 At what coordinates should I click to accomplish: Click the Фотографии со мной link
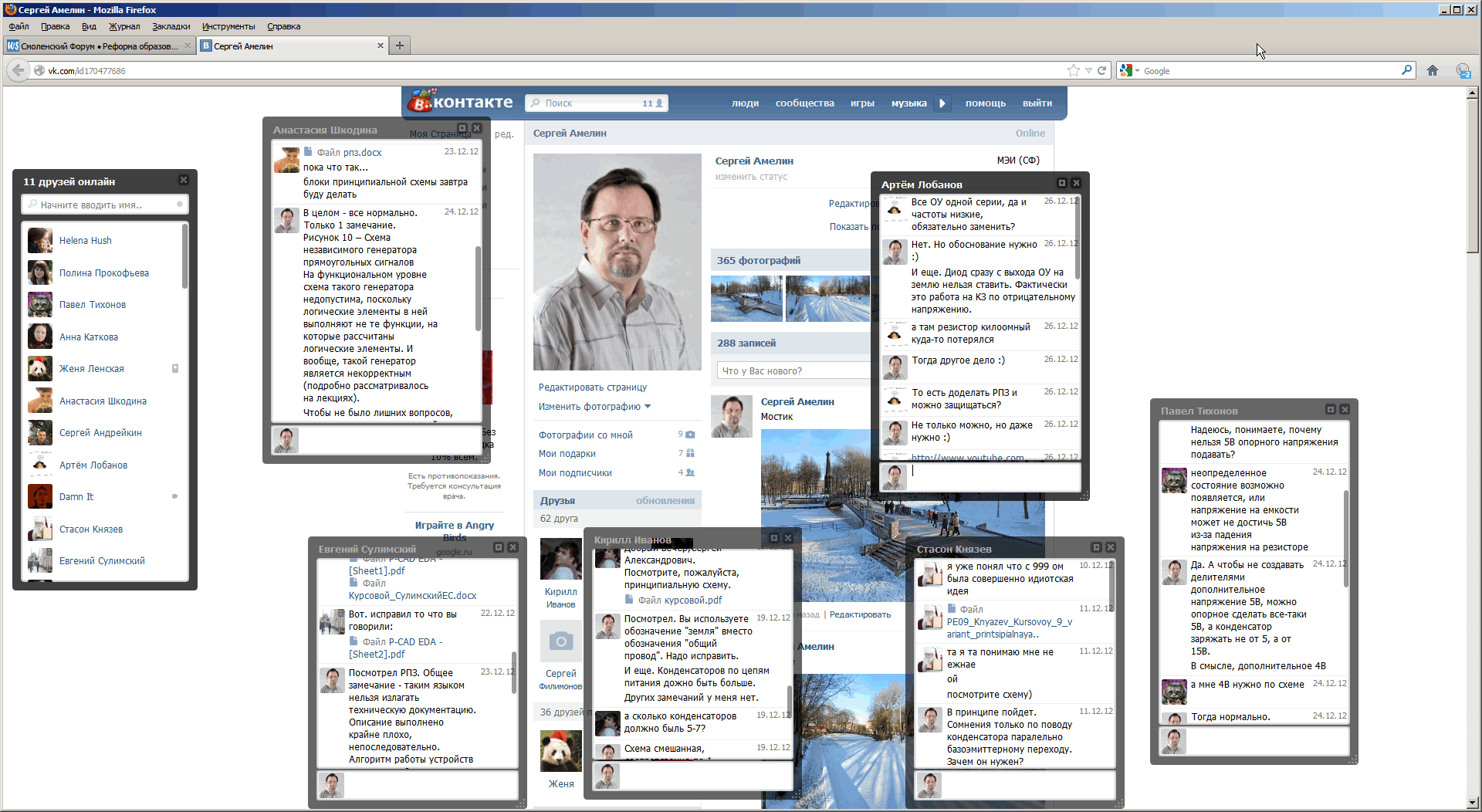(x=586, y=435)
